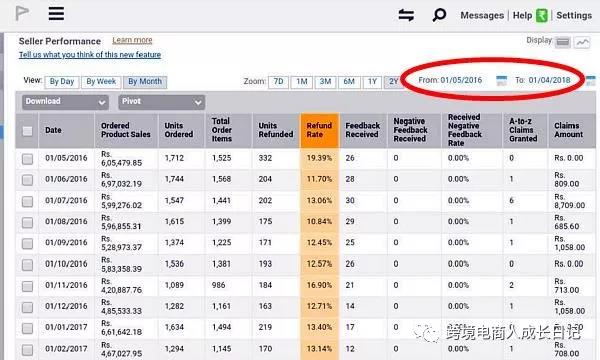Viewport: 600px width, 360px height.
Task: Select the 11.70% refund rate cell
Action: pos(320,179)
